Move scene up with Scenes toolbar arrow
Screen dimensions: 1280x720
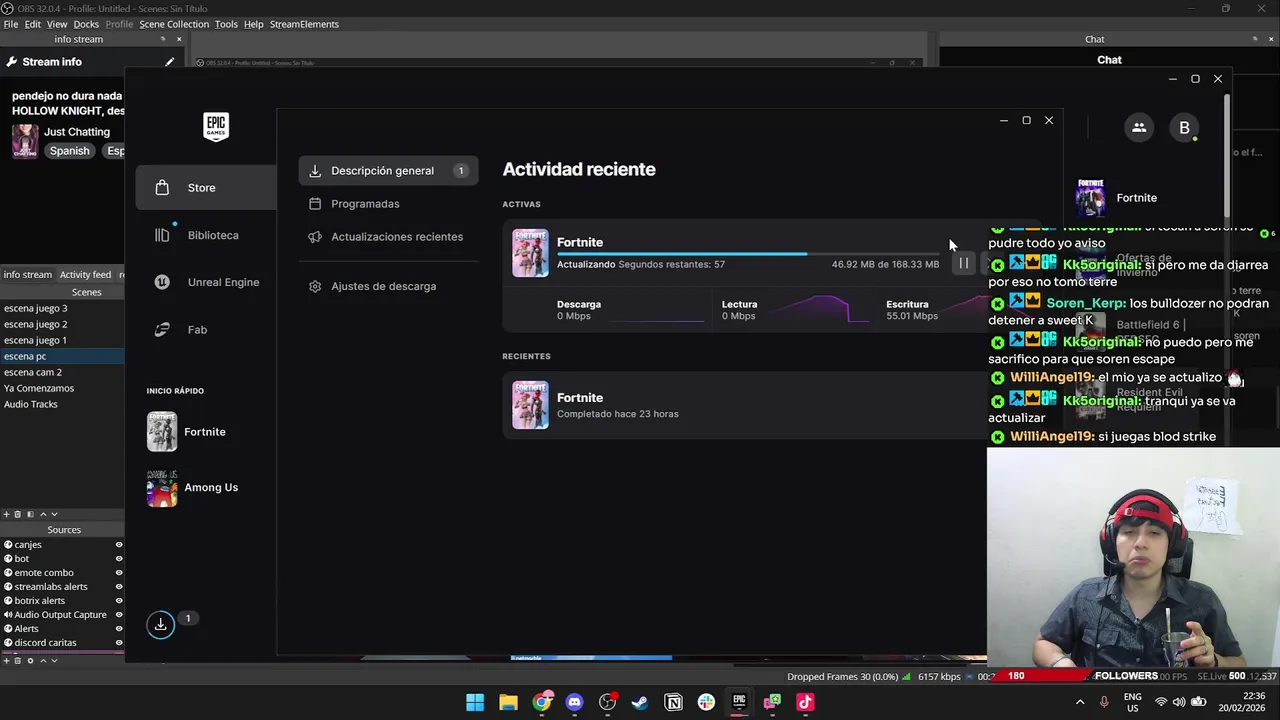click(42, 514)
